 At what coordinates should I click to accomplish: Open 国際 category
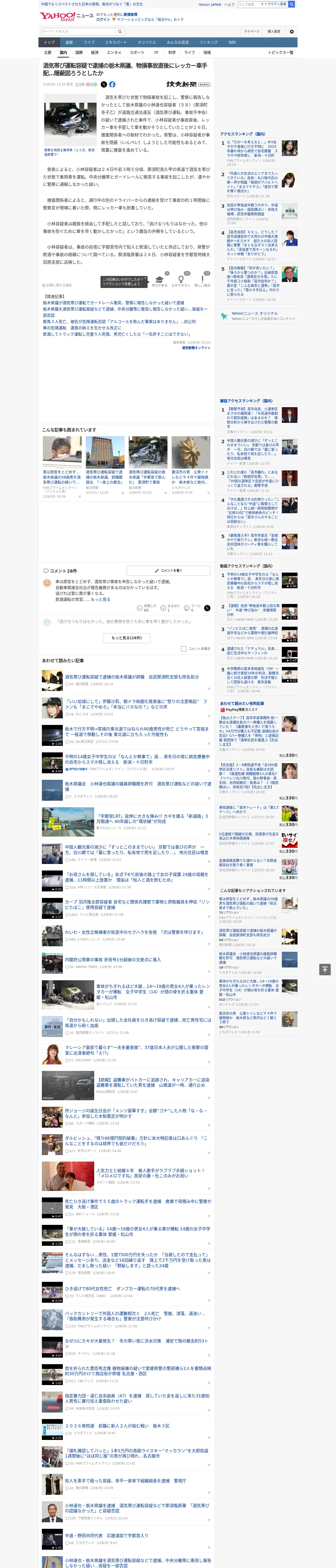(x=79, y=53)
